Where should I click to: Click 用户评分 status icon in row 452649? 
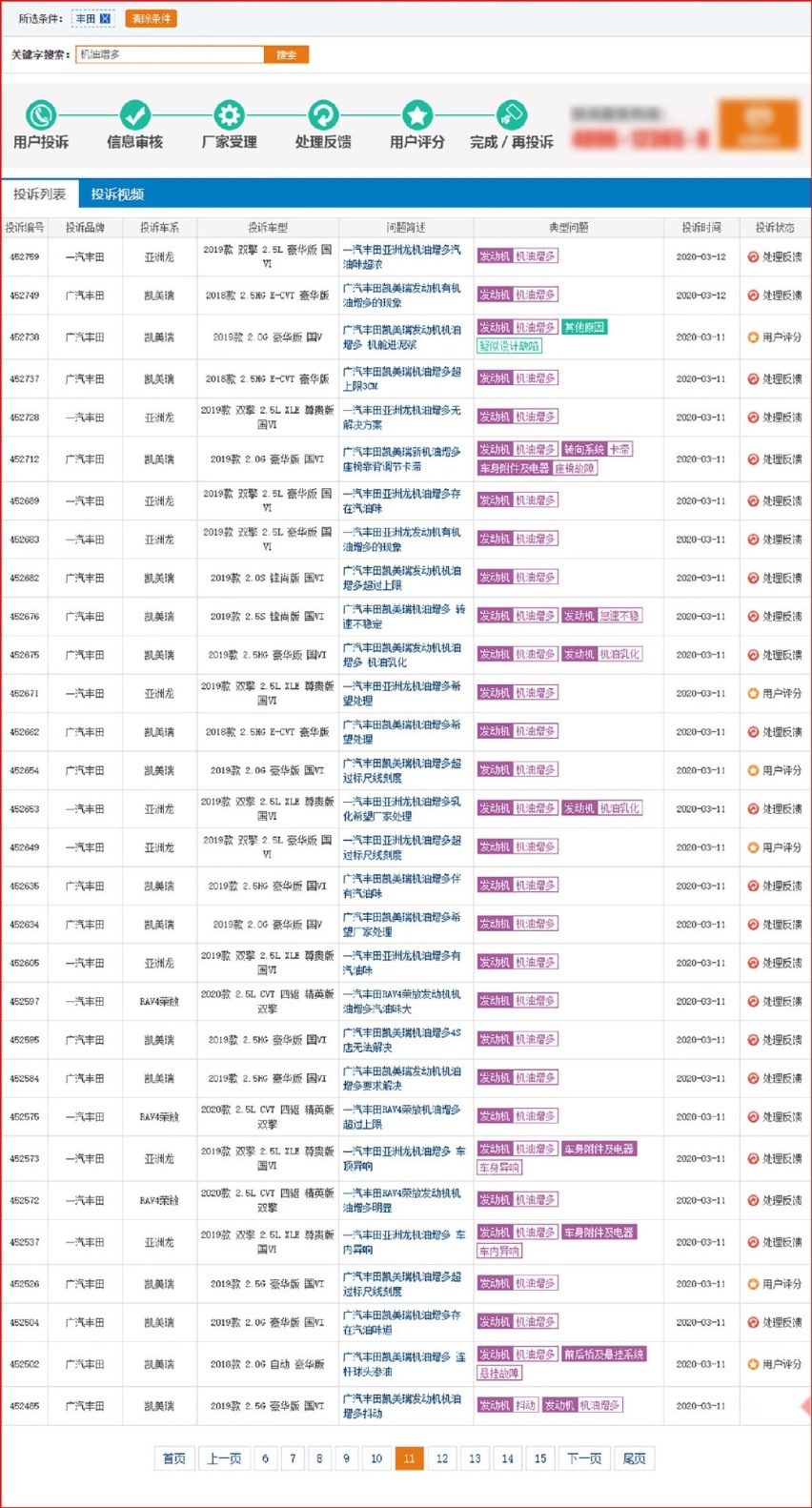click(x=753, y=847)
